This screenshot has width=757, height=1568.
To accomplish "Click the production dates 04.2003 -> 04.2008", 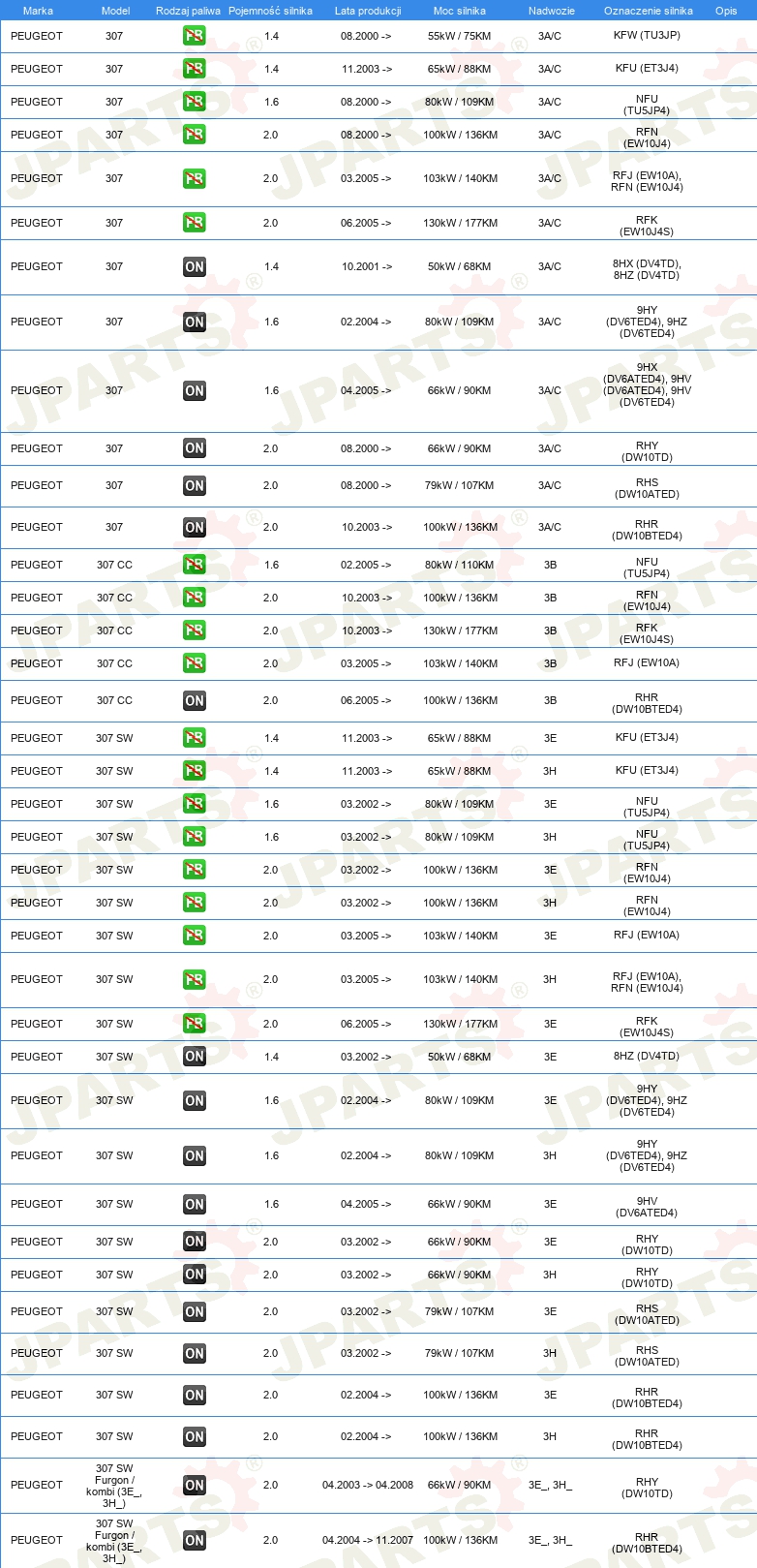I will (368, 1485).
